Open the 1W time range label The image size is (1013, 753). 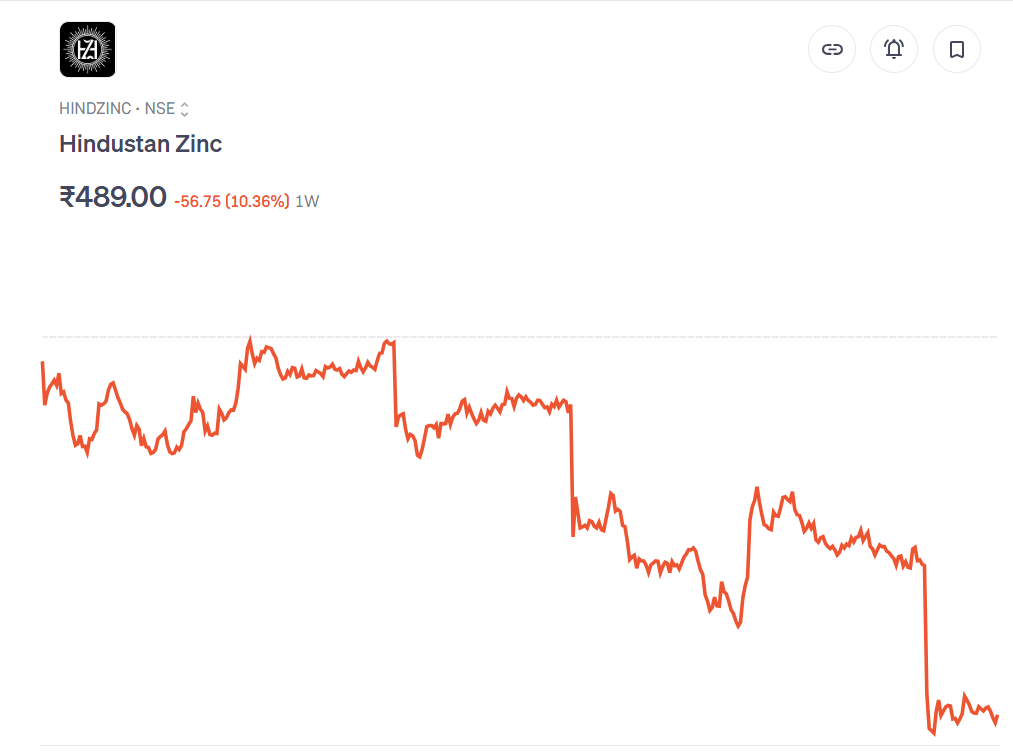307,202
